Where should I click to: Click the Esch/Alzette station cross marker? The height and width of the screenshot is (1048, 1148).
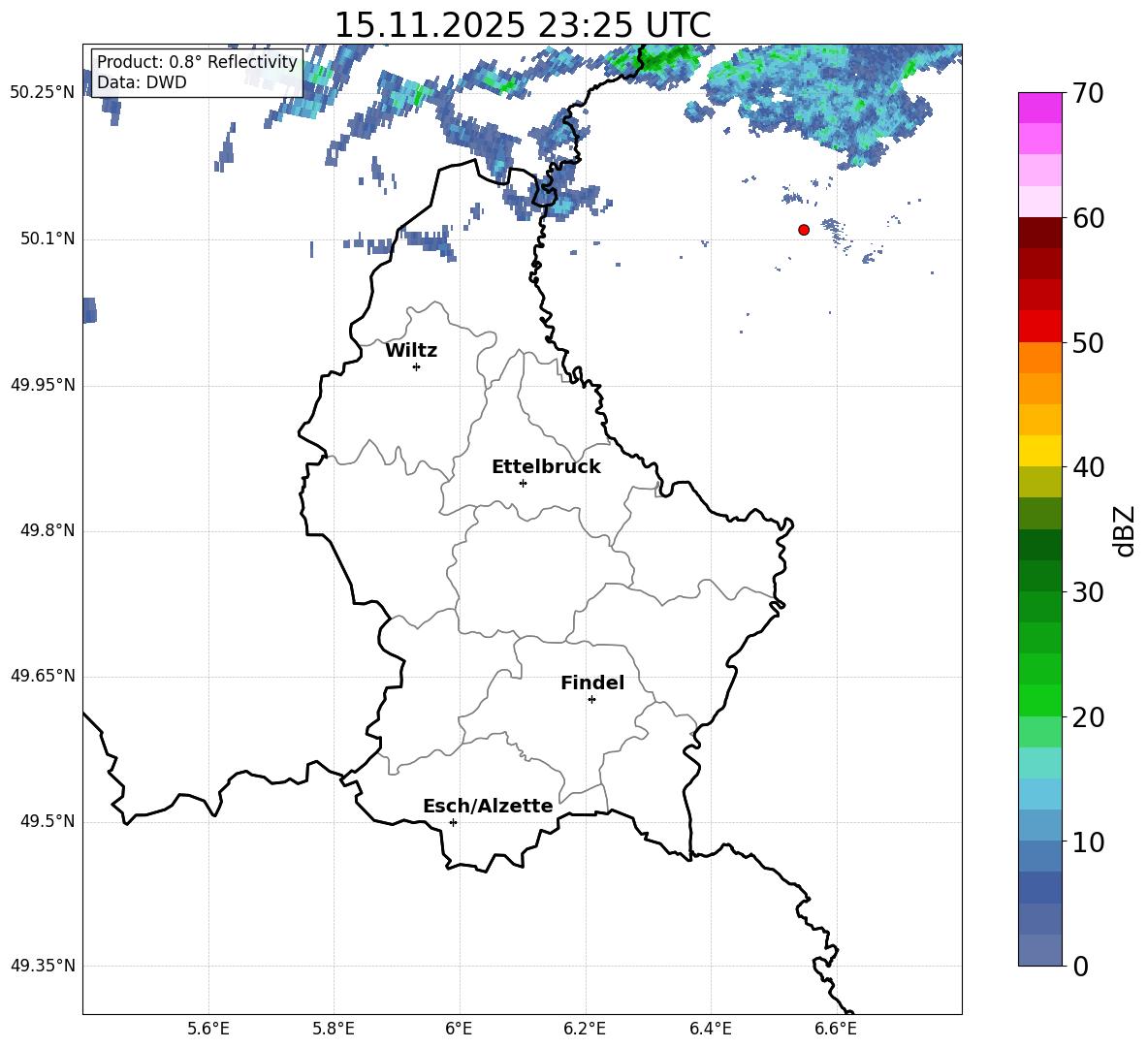pyautogui.click(x=453, y=822)
